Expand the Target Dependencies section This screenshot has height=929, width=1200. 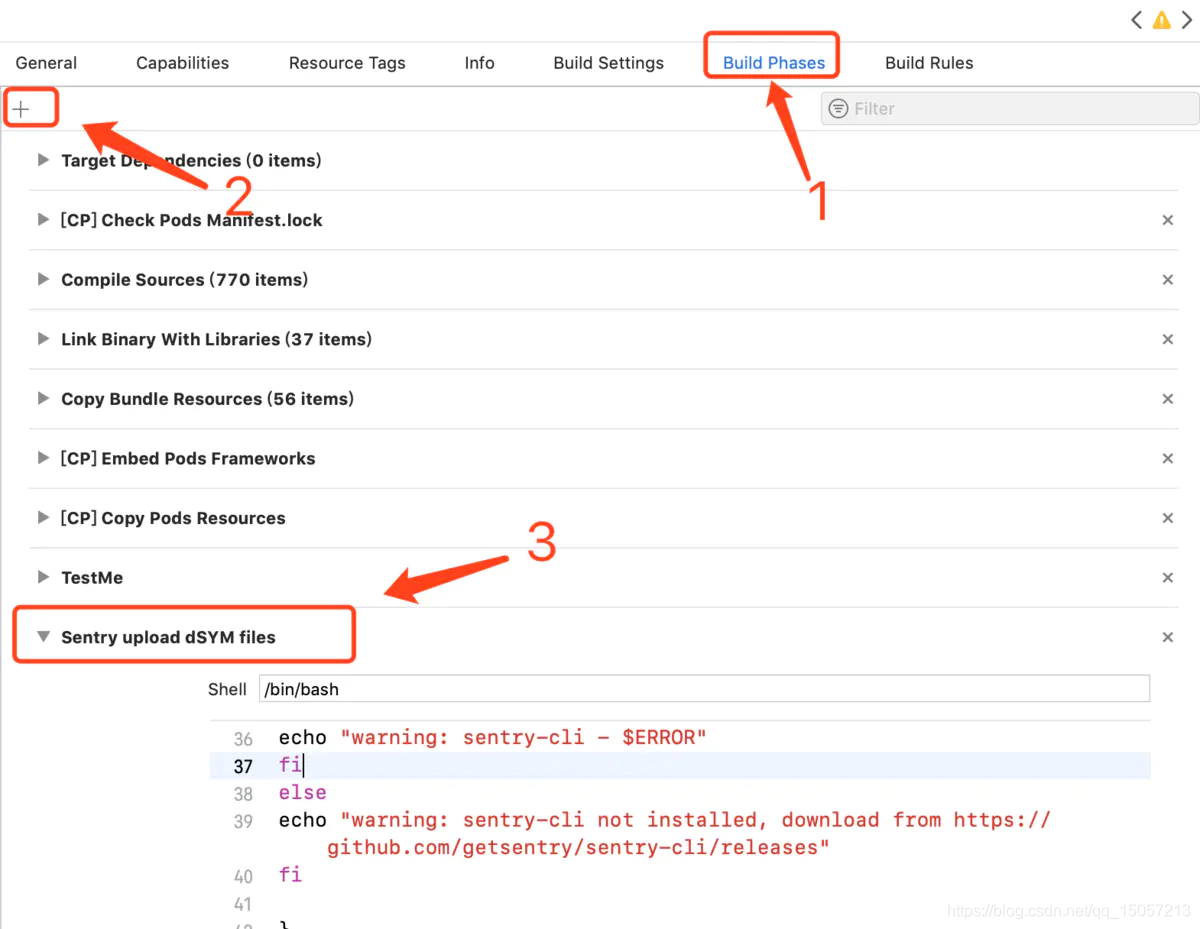point(43,160)
